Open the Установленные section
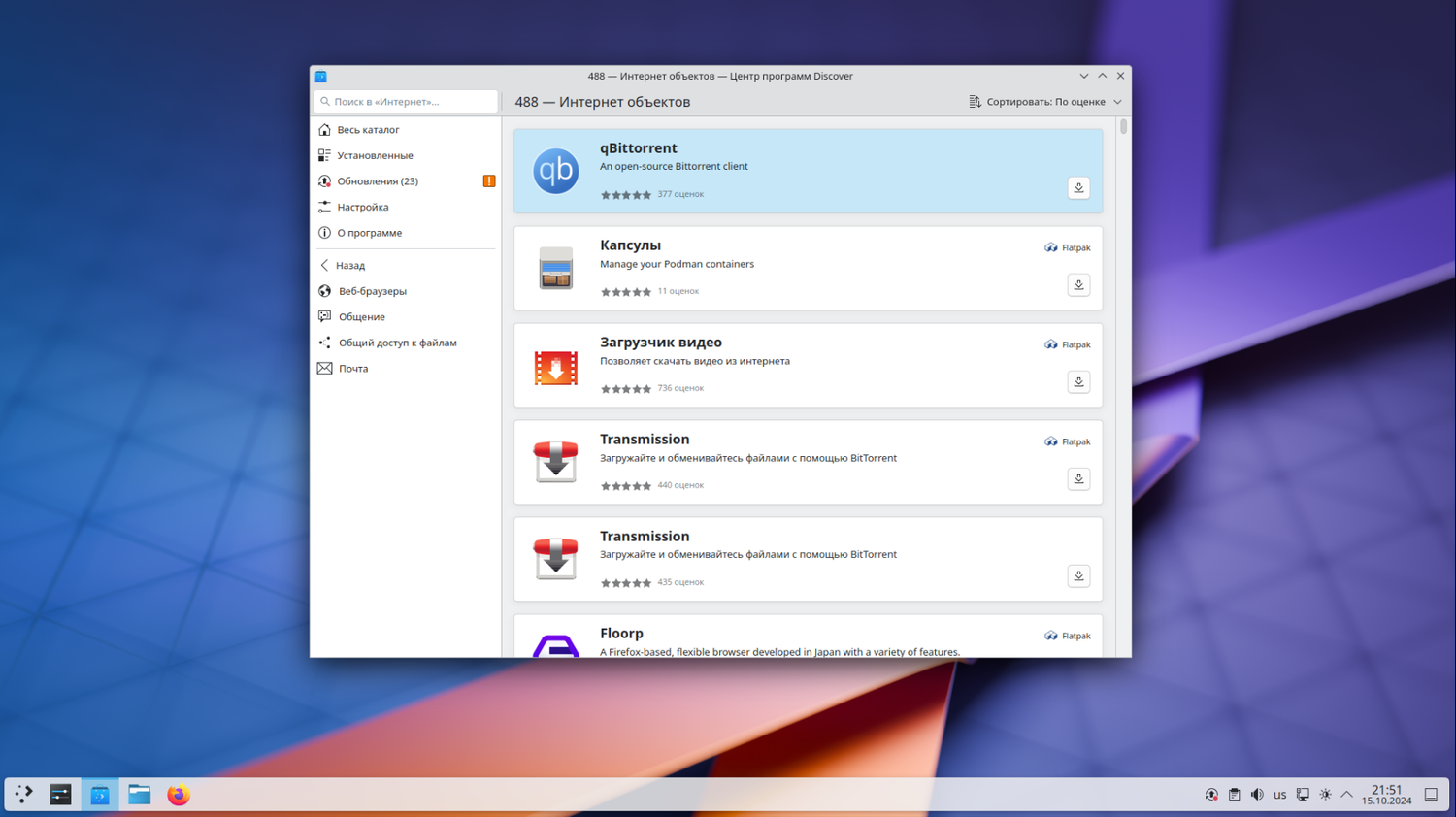 [406, 155]
